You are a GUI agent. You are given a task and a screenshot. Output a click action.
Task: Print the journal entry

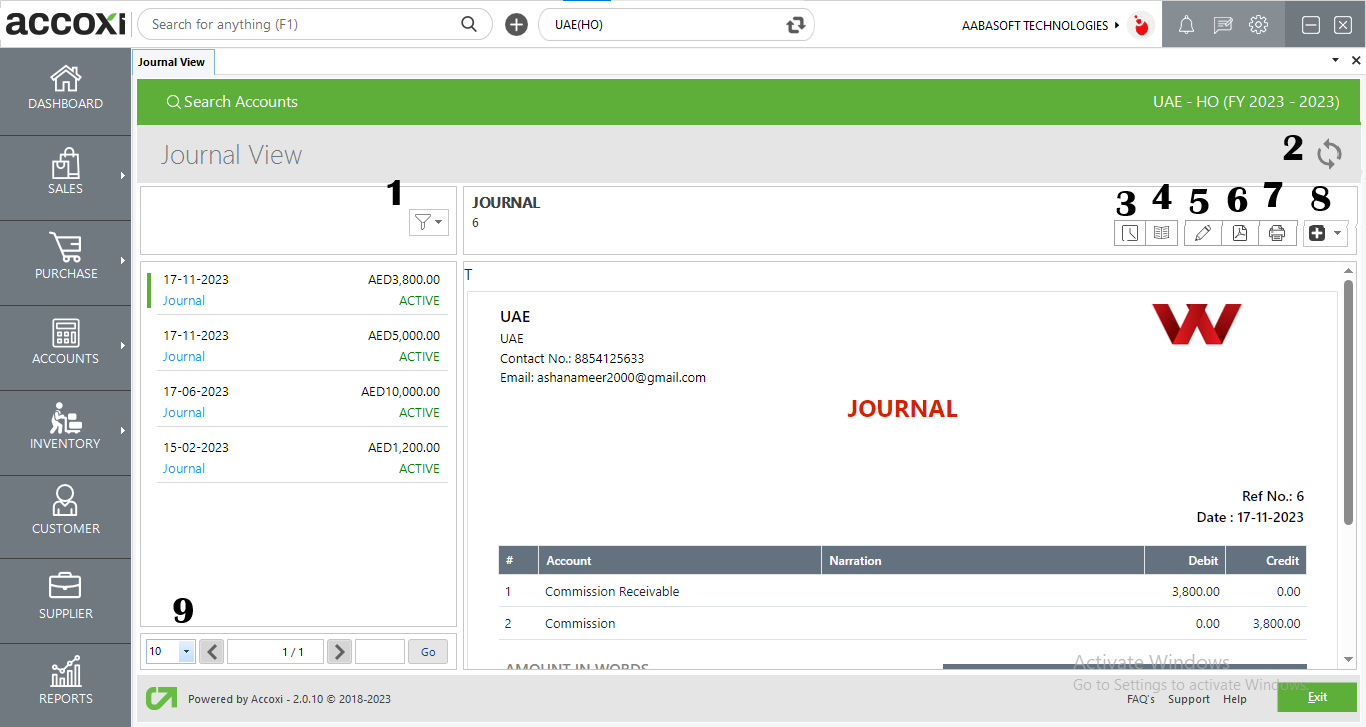coord(1277,232)
